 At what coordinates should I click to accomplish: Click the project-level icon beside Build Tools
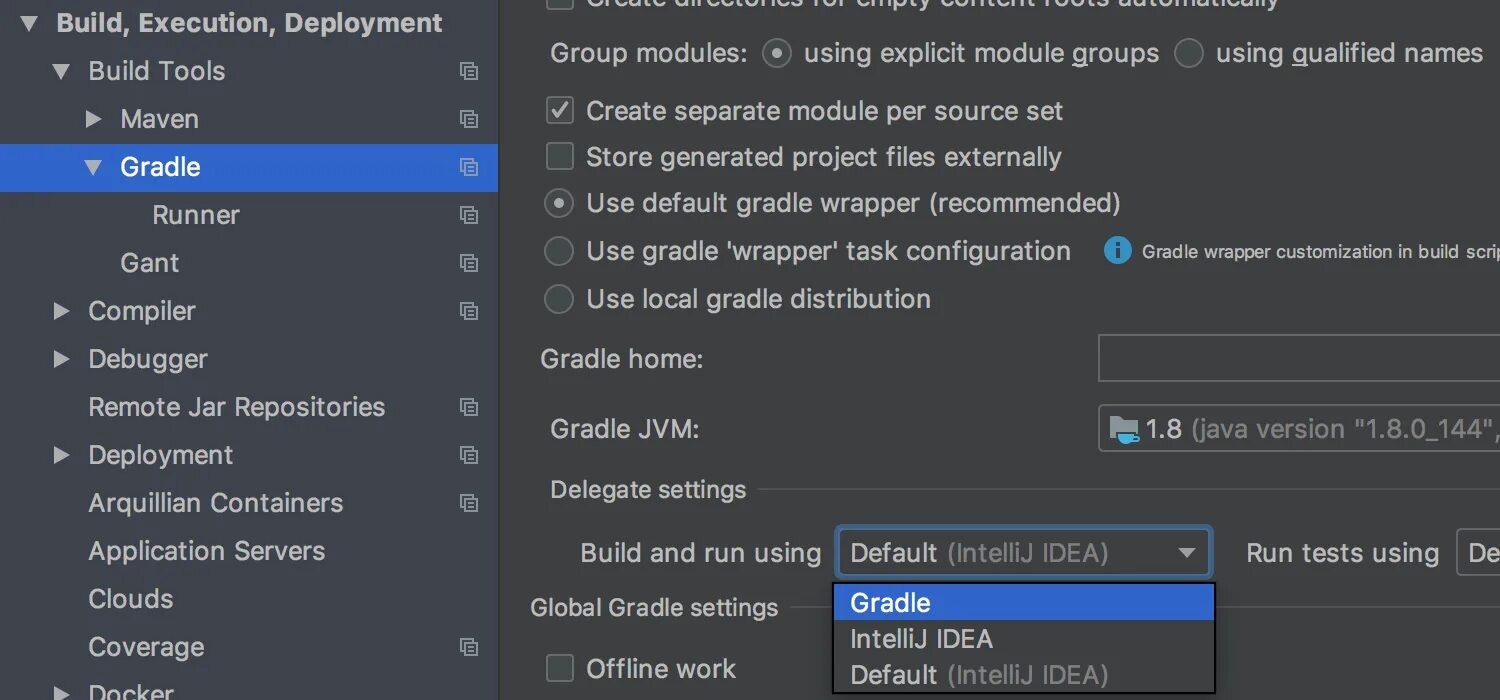pyautogui.click(x=468, y=71)
